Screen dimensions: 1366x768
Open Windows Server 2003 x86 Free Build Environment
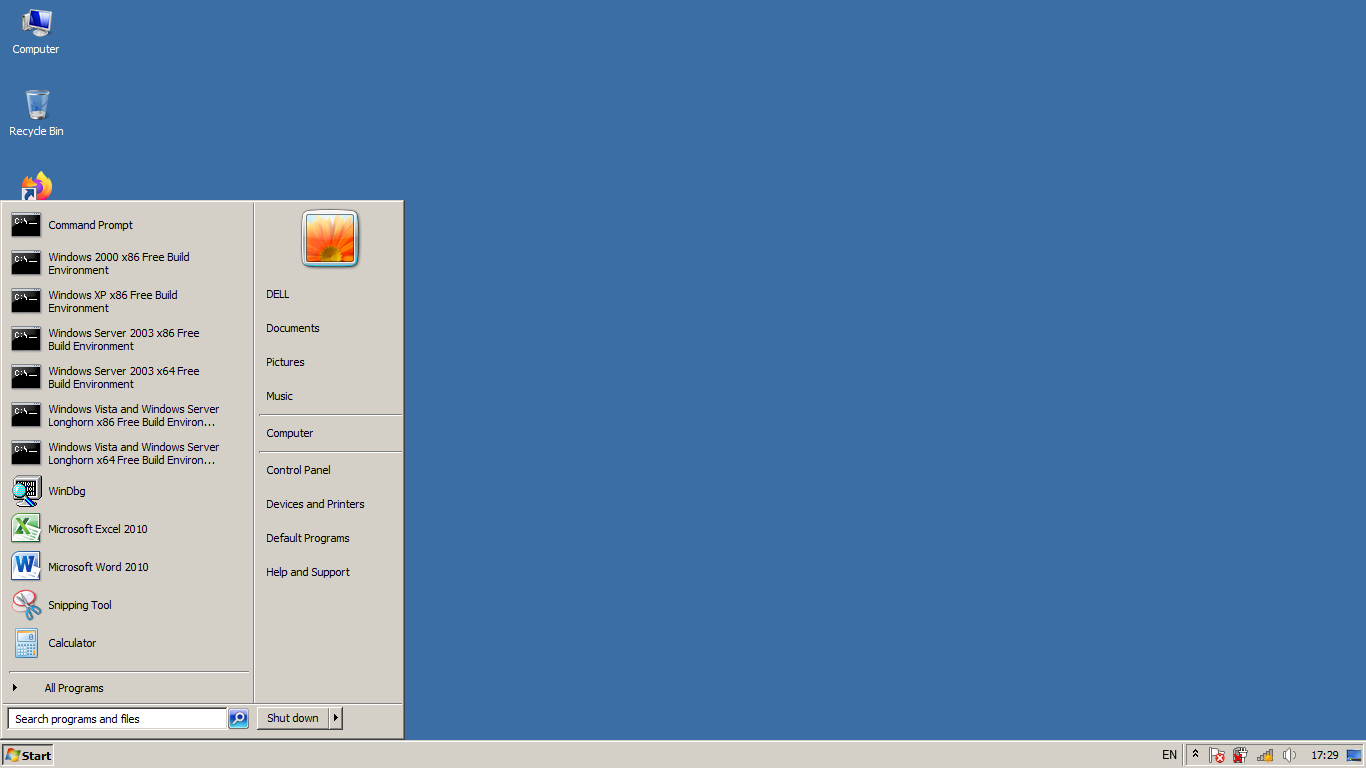129,339
